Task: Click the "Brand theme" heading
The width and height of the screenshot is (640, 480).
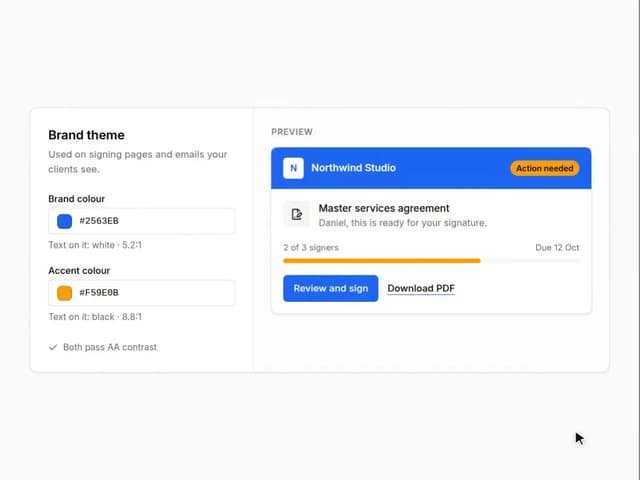Action: point(87,135)
